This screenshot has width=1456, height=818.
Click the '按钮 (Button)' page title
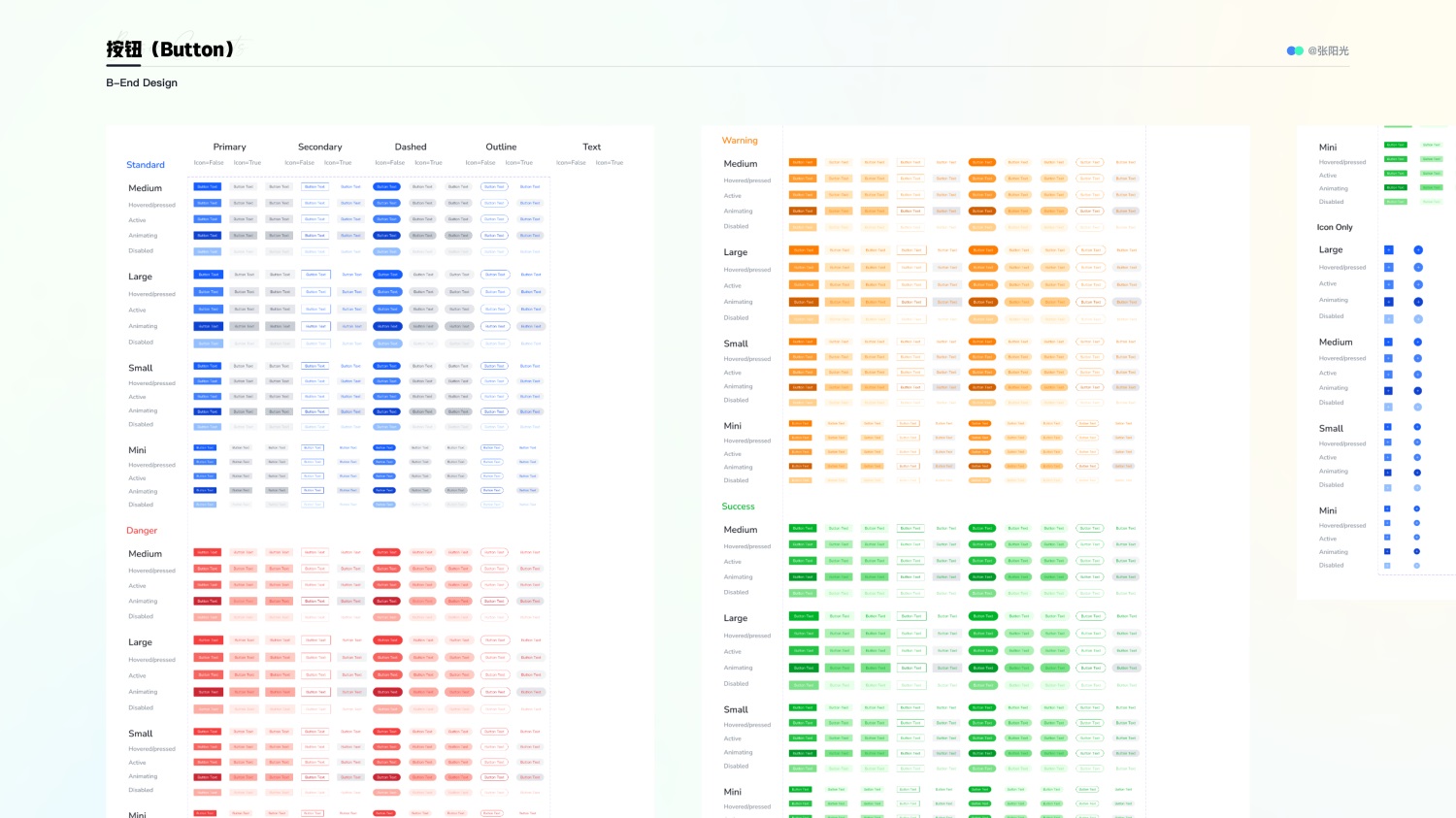pyautogui.click(x=170, y=49)
